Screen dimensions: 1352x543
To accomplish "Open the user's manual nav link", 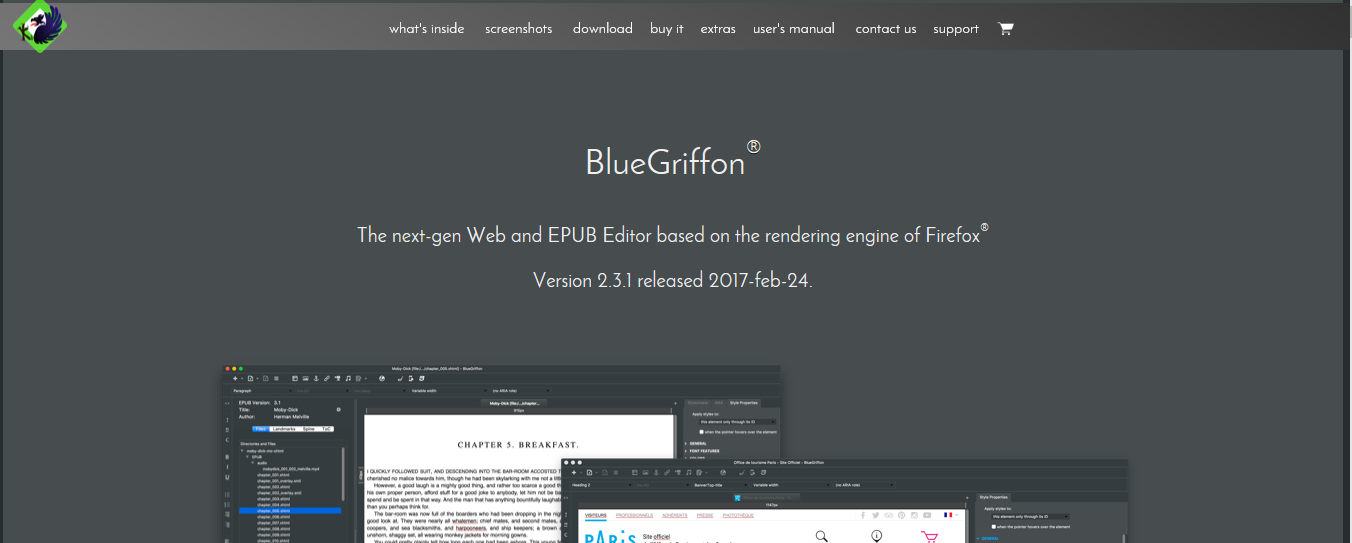I will click(x=793, y=28).
